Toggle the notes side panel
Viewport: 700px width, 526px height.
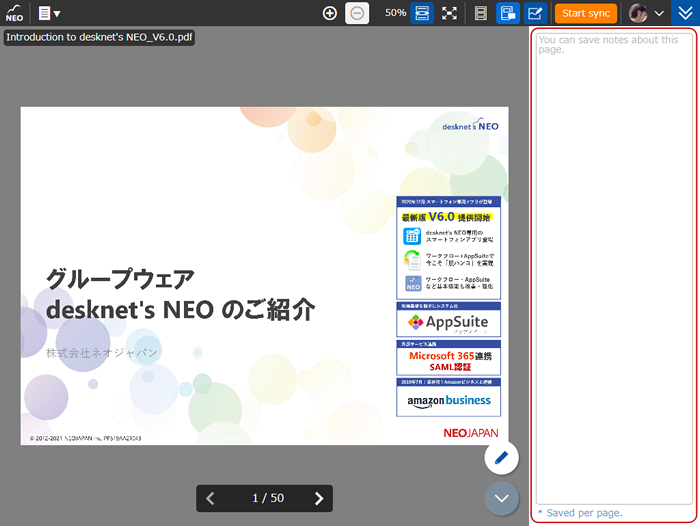(x=508, y=13)
